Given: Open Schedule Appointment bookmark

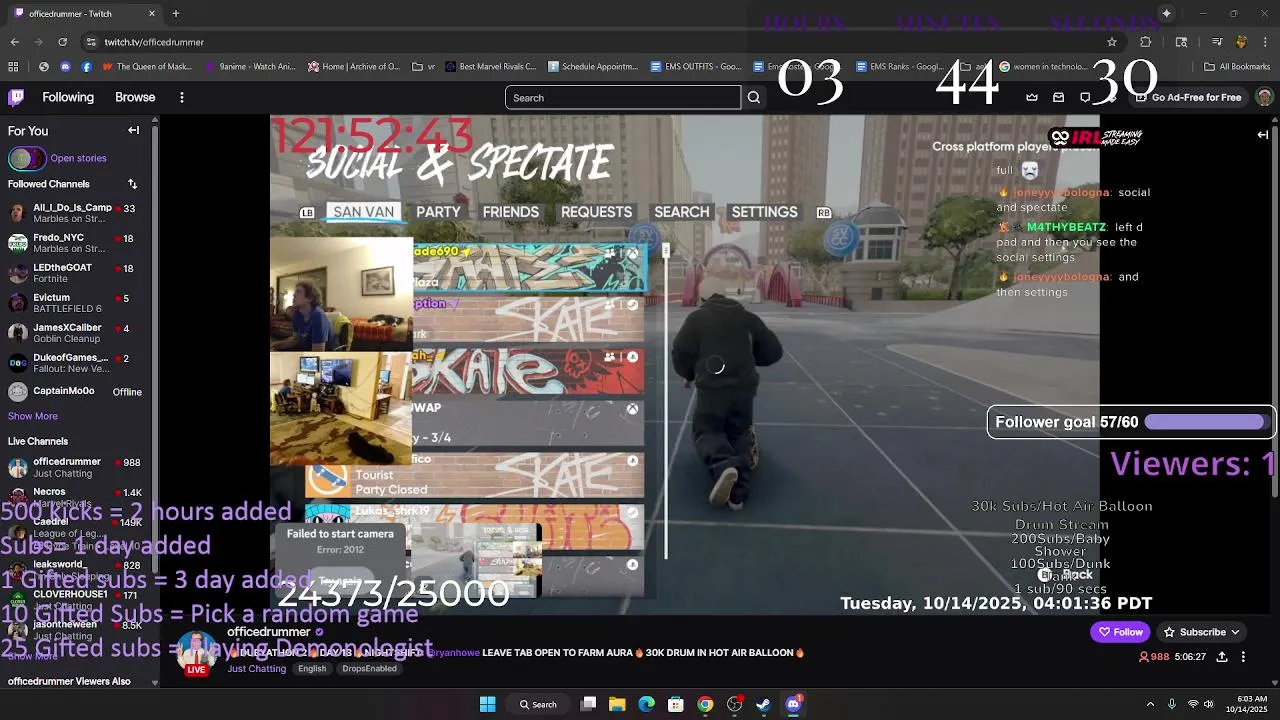Looking at the screenshot, I should pyautogui.click(x=593, y=67).
